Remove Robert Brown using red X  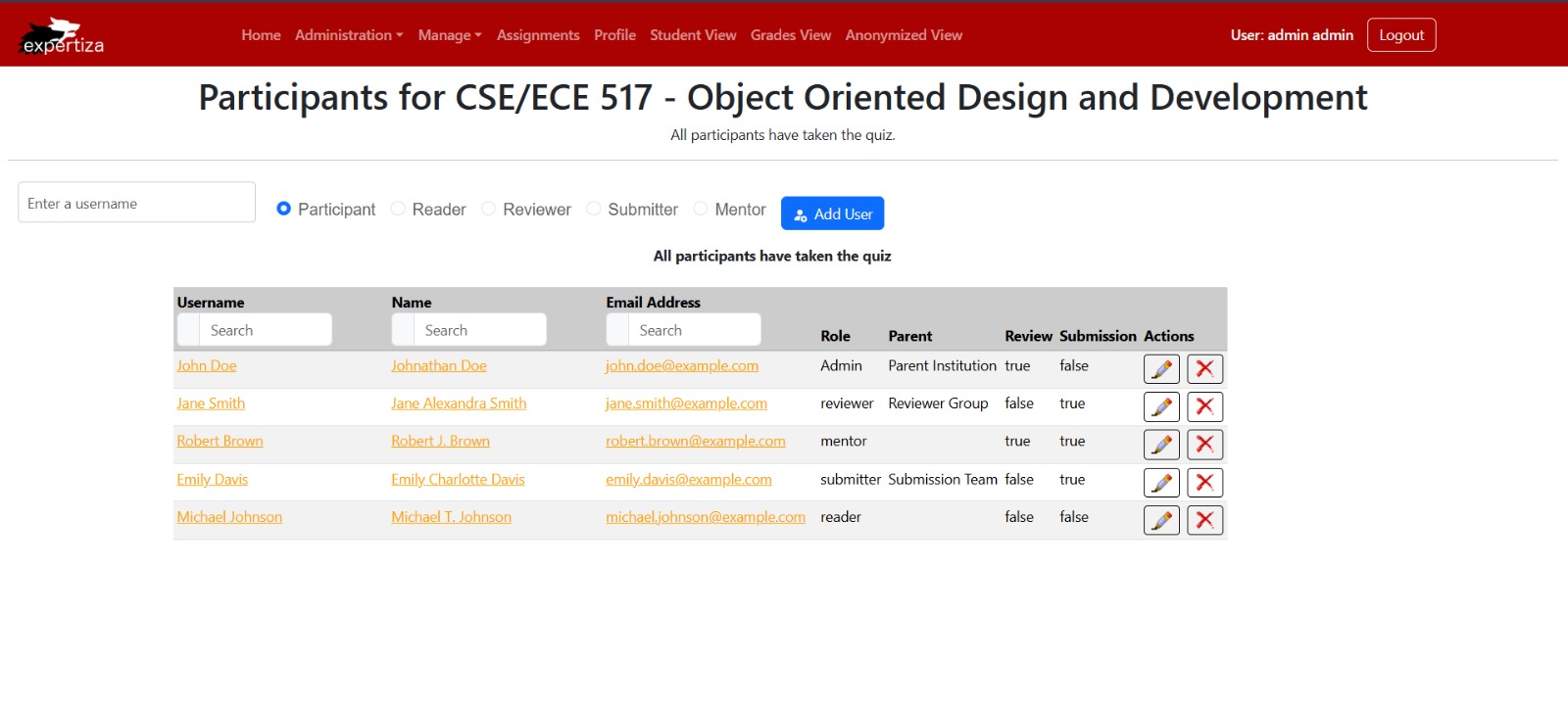(1204, 445)
